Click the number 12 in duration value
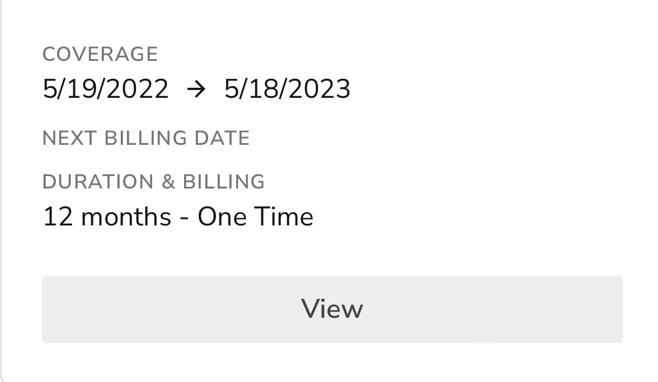This screenshot has width=658, height=382. (x=57, y=217)
